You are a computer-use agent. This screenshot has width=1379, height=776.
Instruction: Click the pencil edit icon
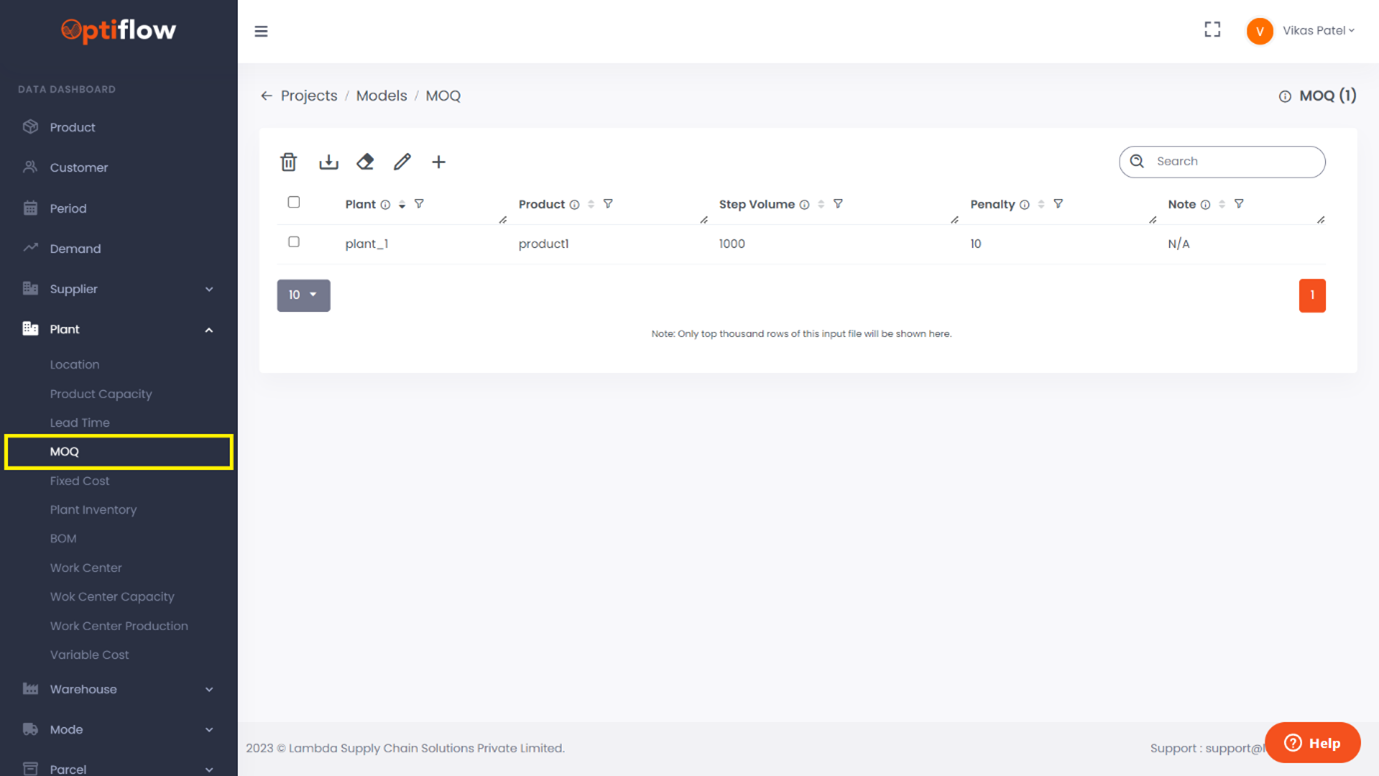[x=402, y=162]
